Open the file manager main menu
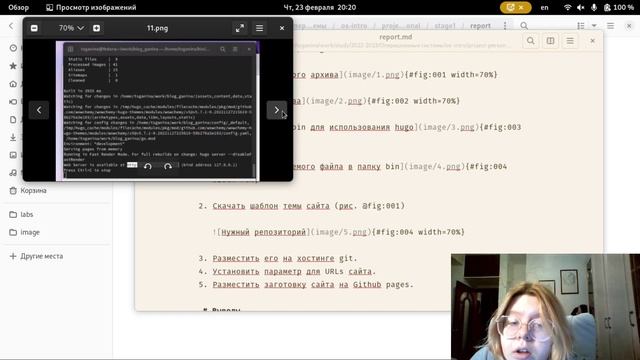640x360 pixels. click(x=611, y=26)
